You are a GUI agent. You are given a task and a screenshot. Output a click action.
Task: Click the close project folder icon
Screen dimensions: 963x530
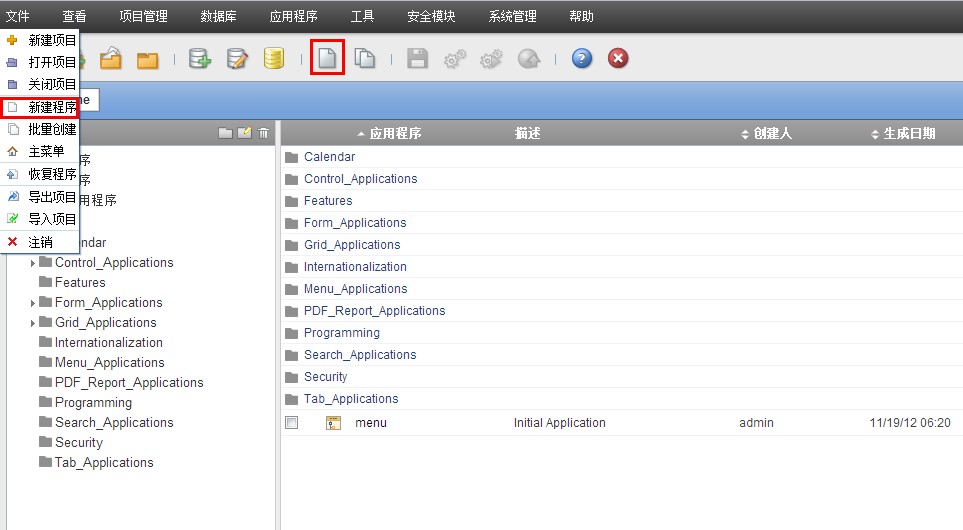pyautogui.click(x=147, y=60)
